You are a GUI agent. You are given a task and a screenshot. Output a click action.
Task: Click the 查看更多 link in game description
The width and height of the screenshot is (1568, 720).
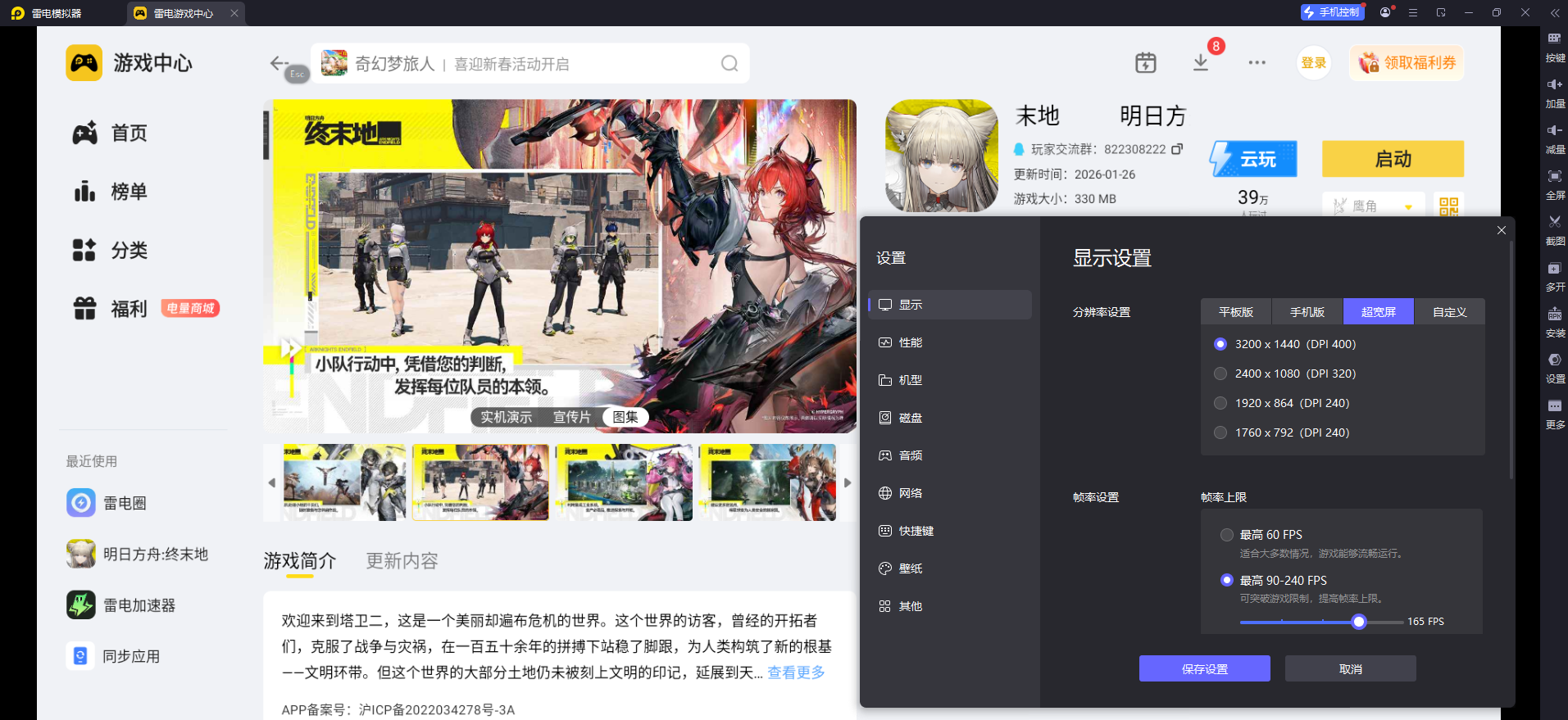(796, 672)
